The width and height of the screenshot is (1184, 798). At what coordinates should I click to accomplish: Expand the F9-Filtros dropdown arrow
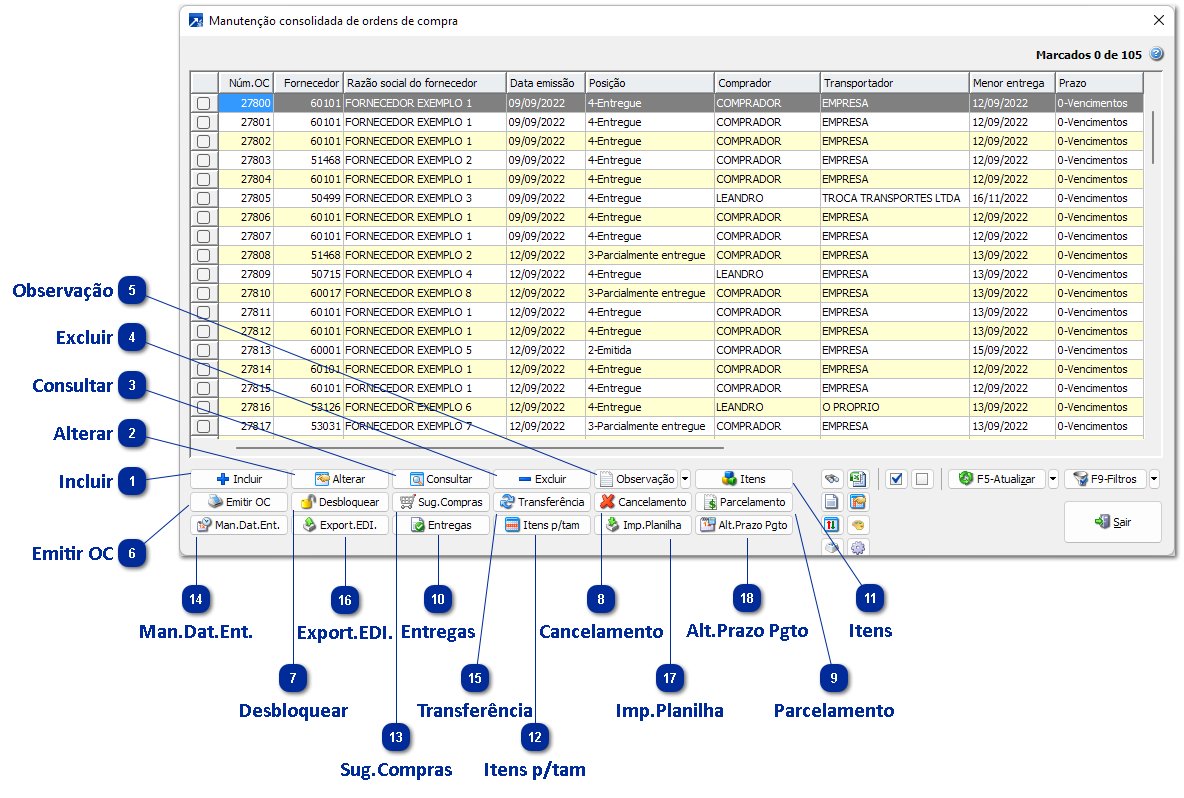[x=1155, y=479]
